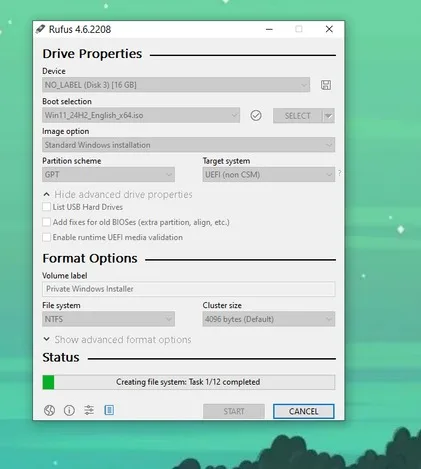Image resolution: width=421 pixels, height=469 pixels.
Task: Enable List USB Hard Drives checkbox
Action: tap(47, 207)
